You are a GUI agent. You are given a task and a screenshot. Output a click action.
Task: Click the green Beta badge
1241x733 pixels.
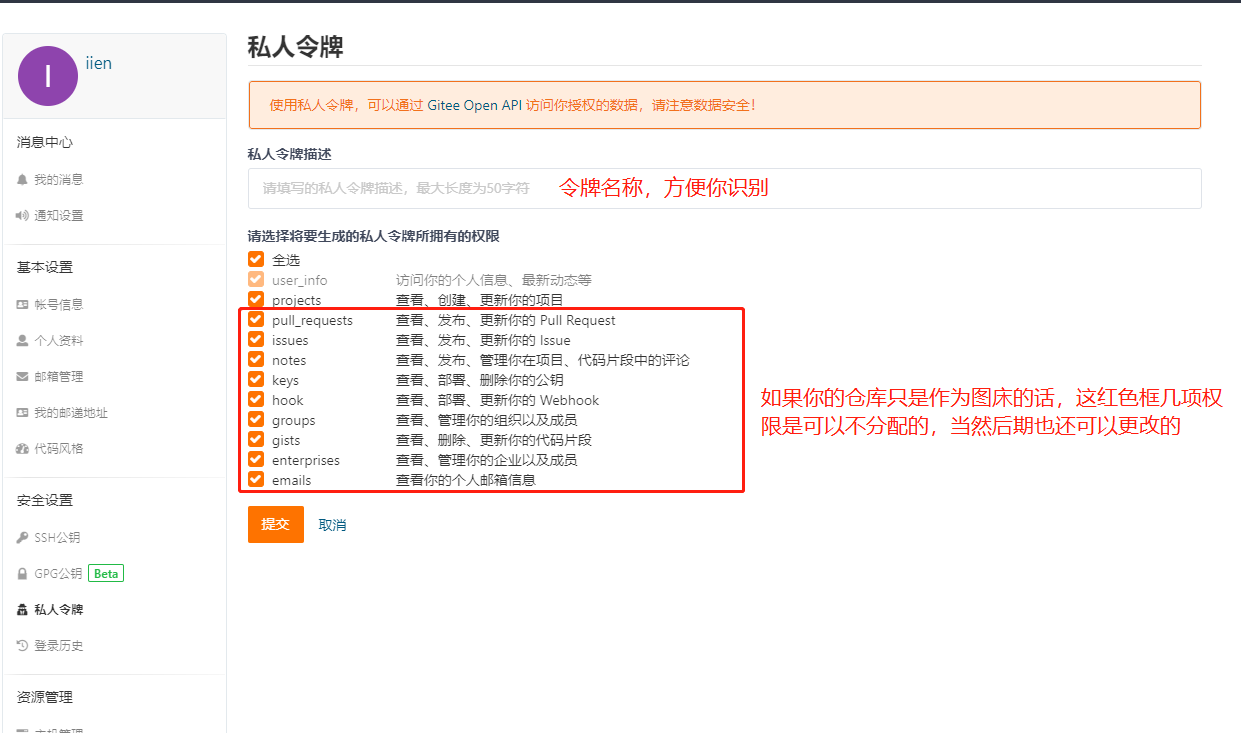[x=106, y=574]
